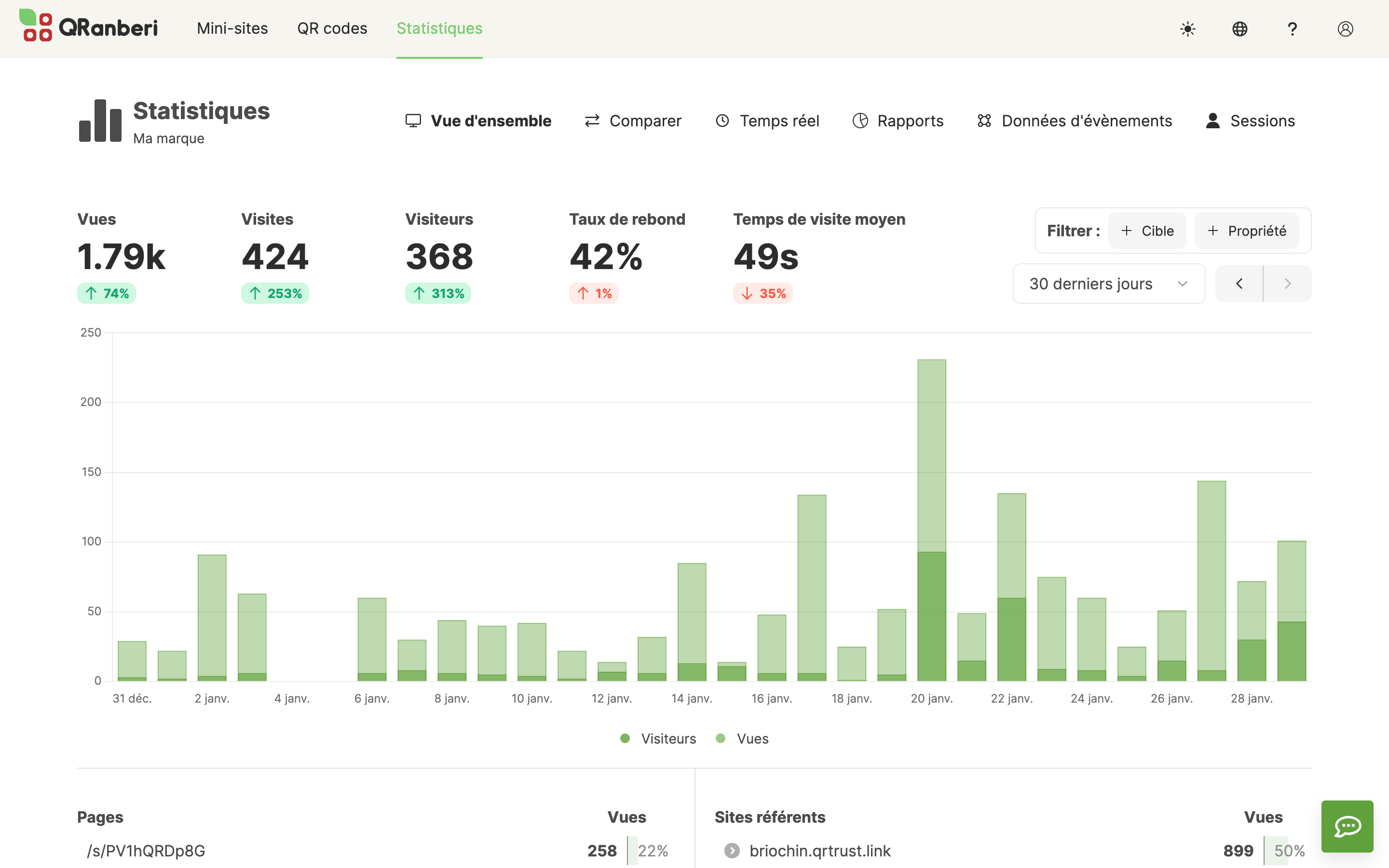Image resolution: width=1389 pixels, height=868 pixels.
Task: Open the language globe icon
Action: tap(1240, 29)
